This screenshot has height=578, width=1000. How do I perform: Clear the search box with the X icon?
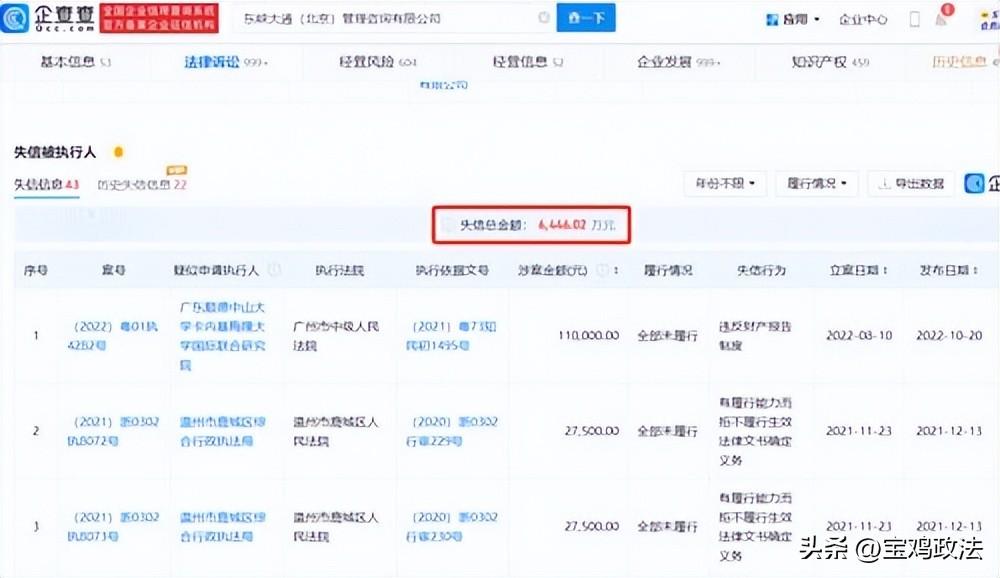coord(544,18)
